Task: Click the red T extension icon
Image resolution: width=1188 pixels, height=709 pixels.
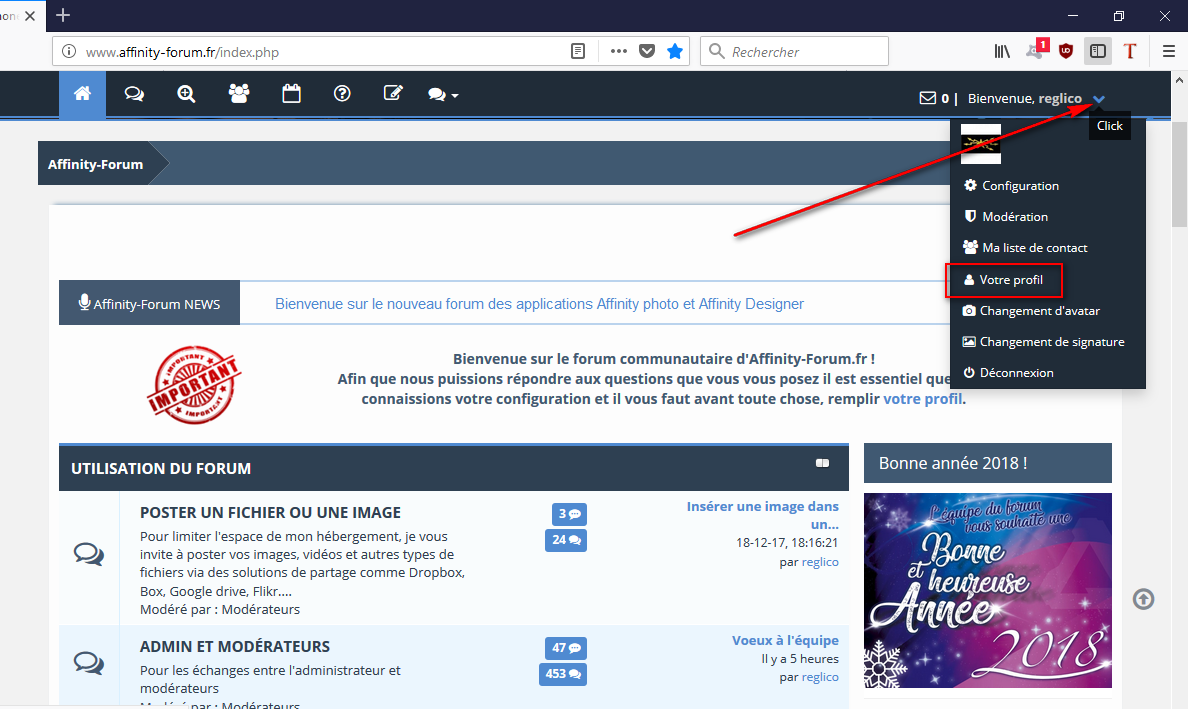Action: pos(1130,52)
